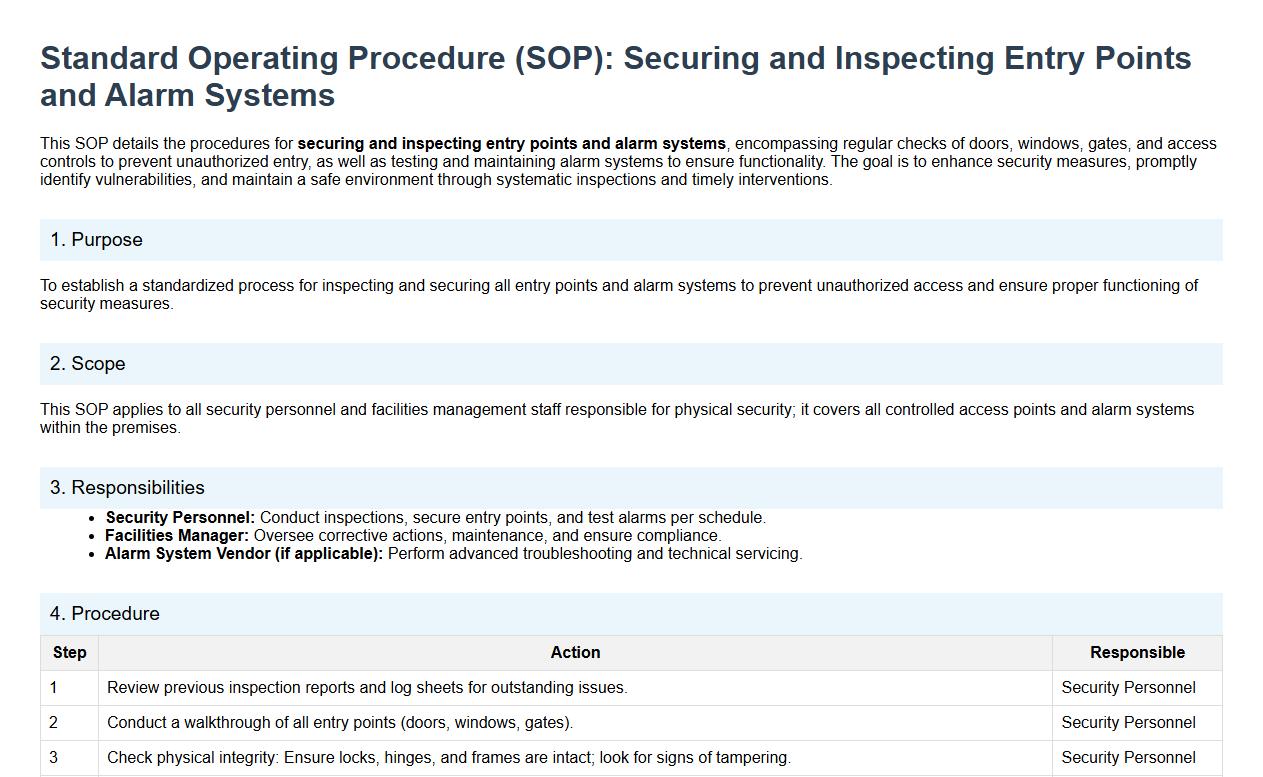
Task: Click the "Security Personnel:" bullet label
Action: [180, 518]
